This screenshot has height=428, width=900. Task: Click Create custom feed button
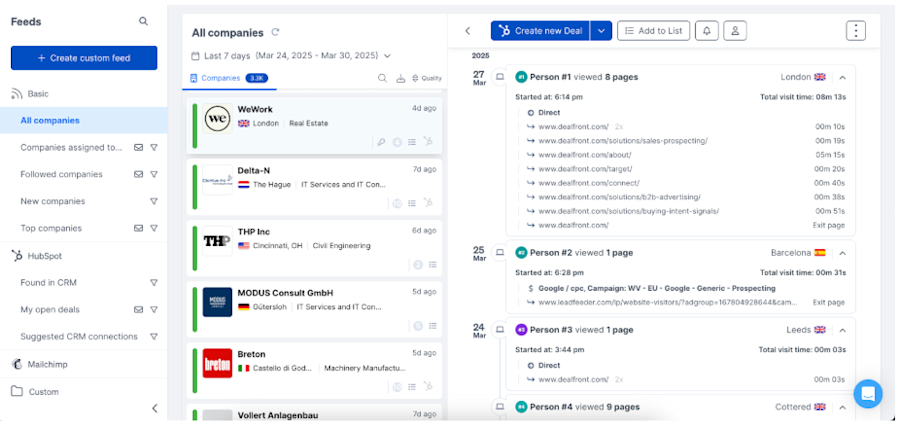[x=84, y=58]
